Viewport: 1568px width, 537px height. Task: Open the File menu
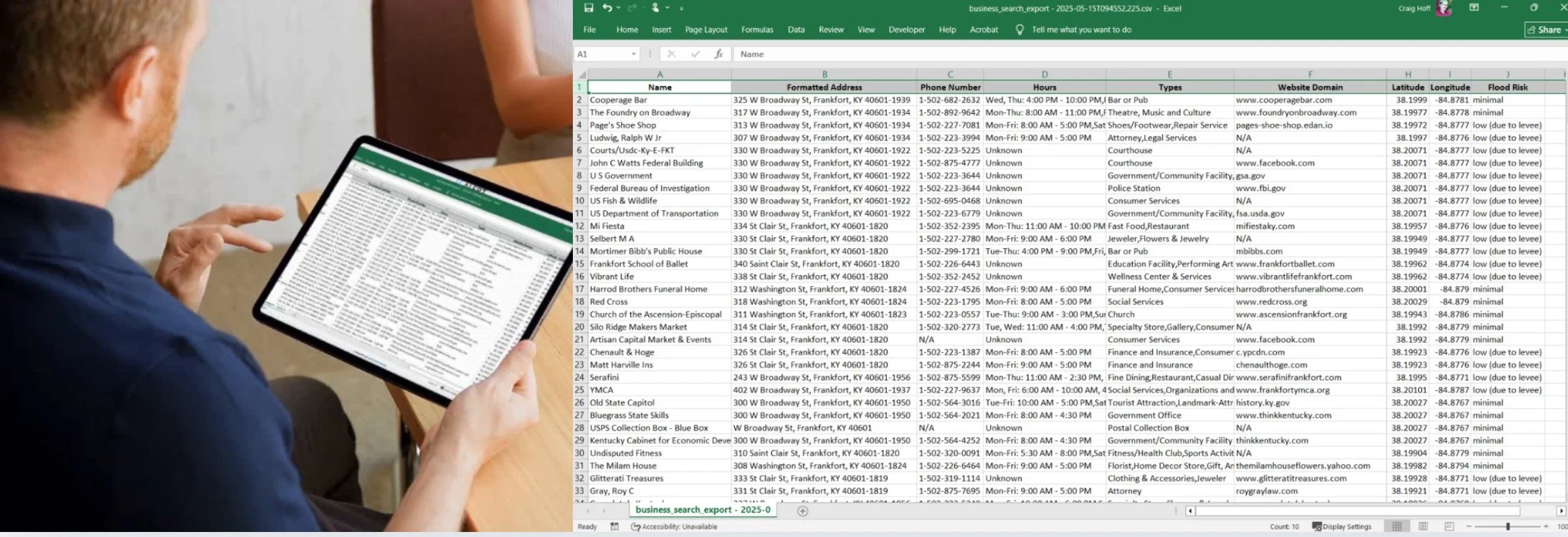(589, 29)
